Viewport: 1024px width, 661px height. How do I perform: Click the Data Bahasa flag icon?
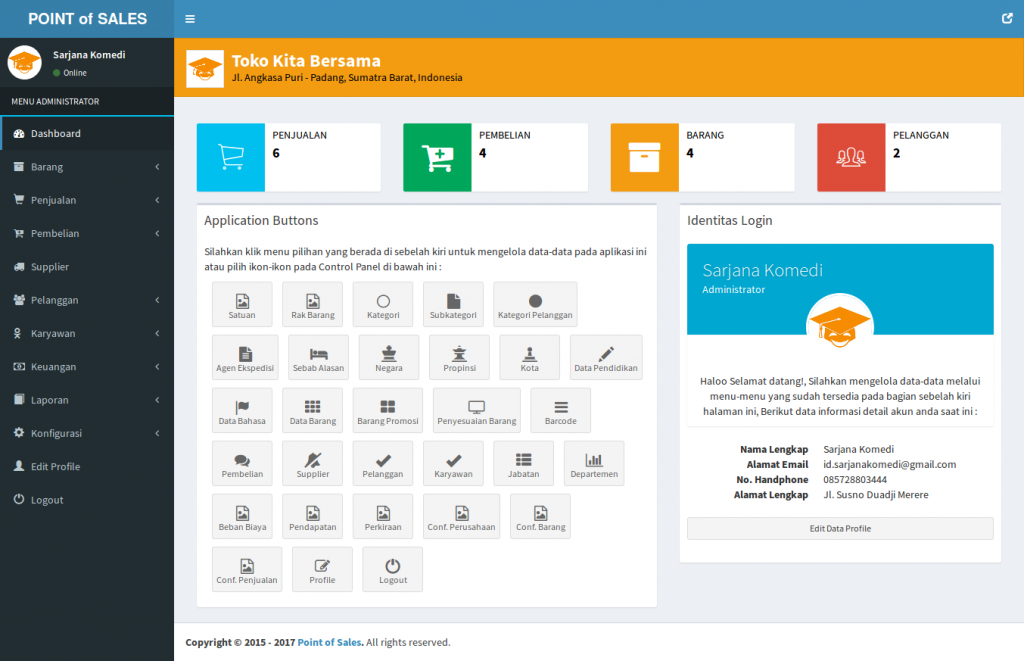242,410
